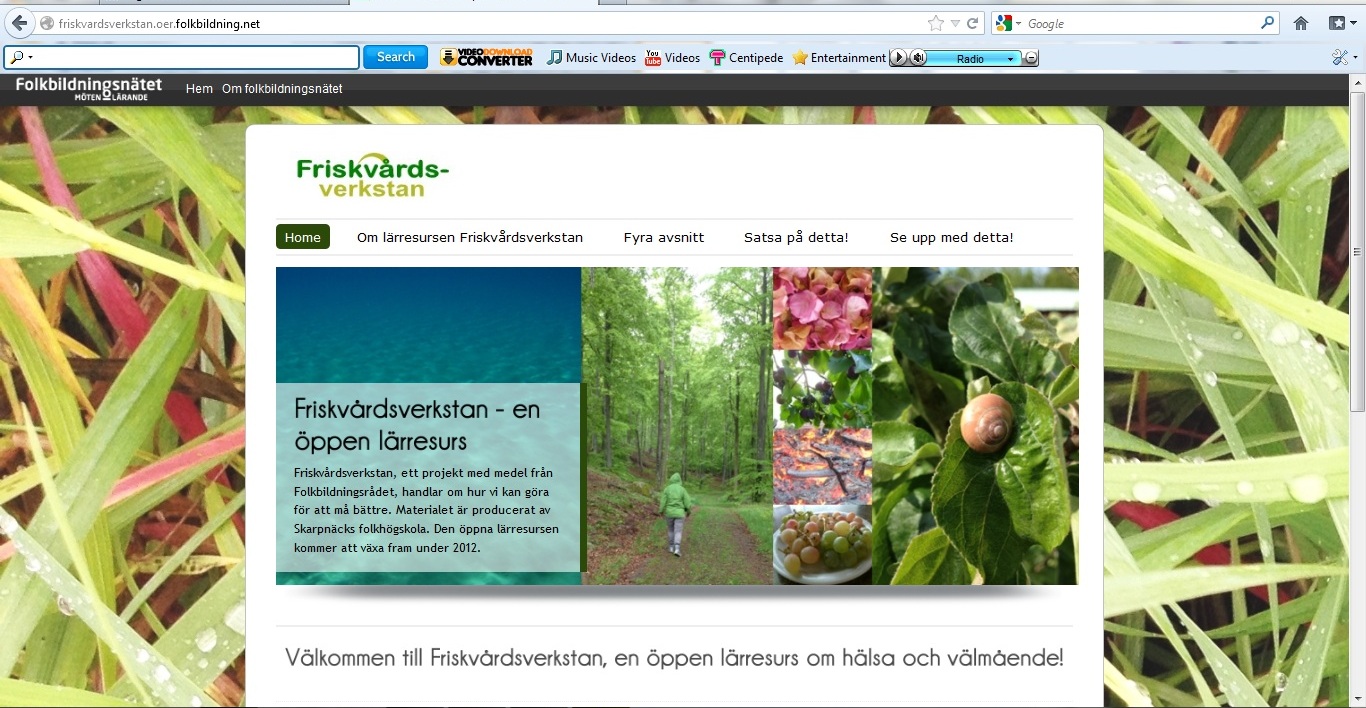Collapse the radio widget with minus button
The image size is (1366, 708).
tap(1031, 58)
